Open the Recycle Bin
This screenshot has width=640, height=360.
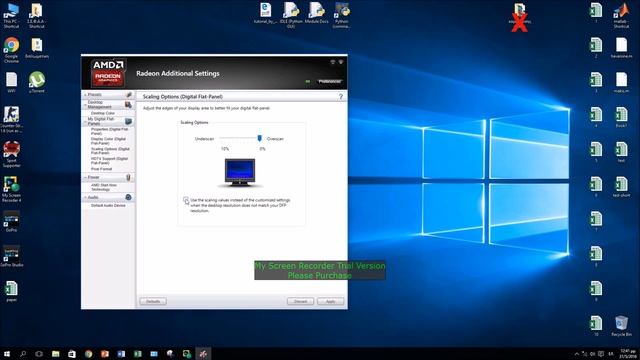(x=621, y=326)
